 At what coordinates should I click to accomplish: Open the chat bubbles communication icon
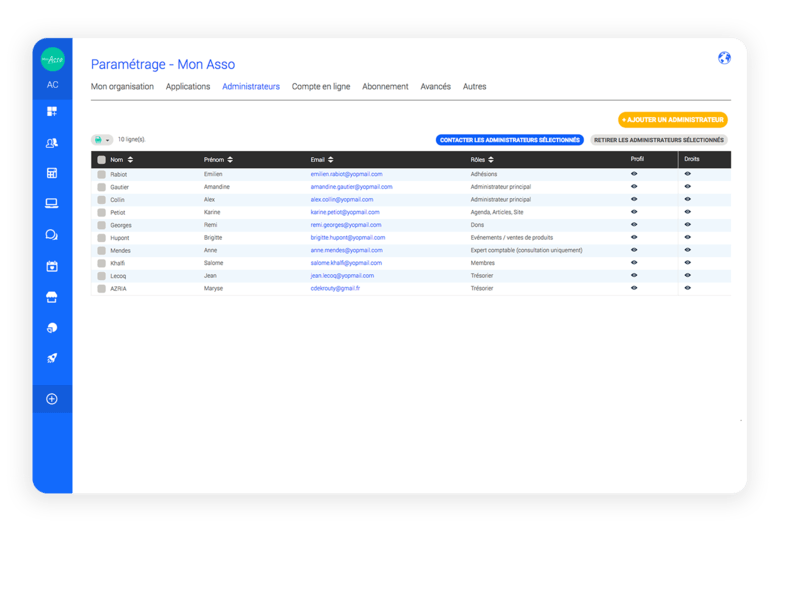(52, 235)
